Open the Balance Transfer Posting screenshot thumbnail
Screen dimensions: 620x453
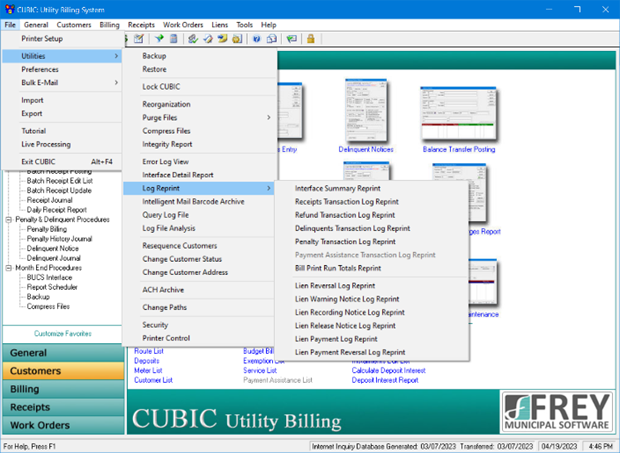459,113
